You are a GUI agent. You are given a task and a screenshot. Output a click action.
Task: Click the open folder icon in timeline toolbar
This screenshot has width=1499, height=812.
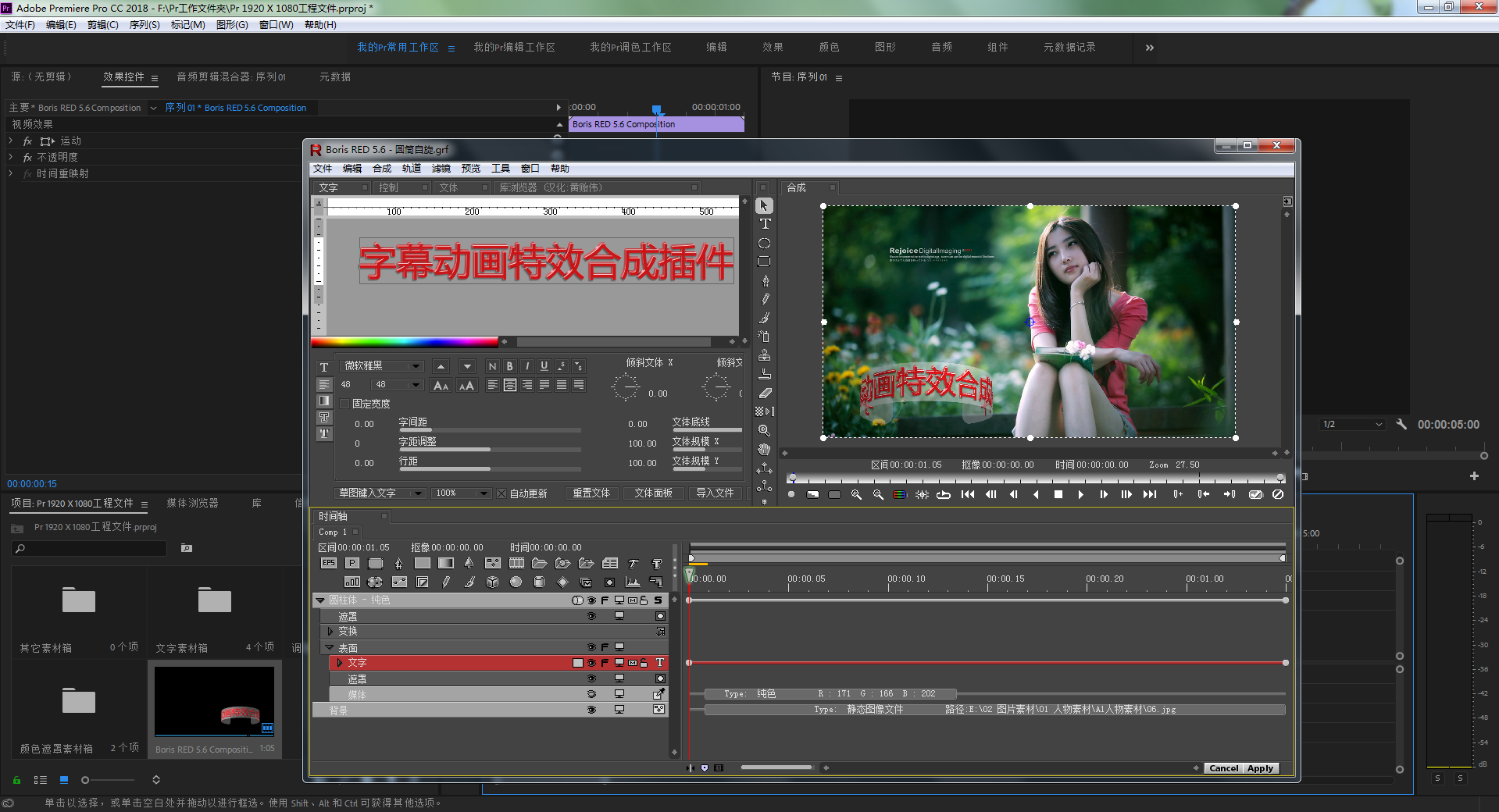click(x=539, y=563)
